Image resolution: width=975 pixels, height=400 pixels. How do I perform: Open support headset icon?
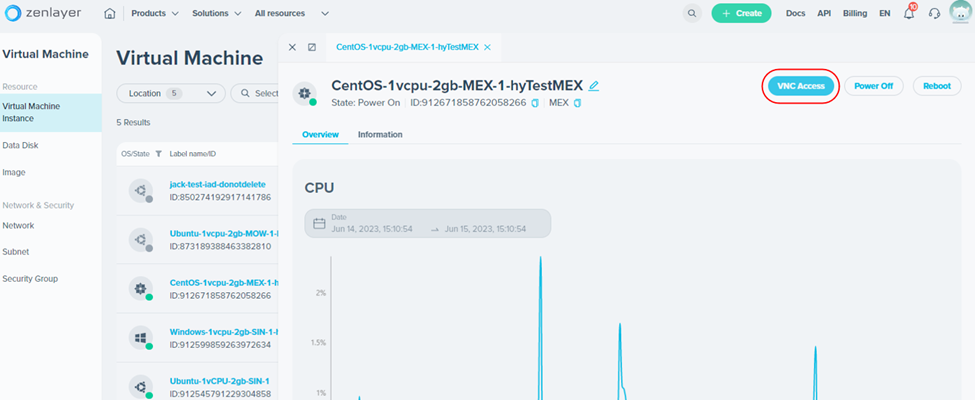tap(934, 13)
